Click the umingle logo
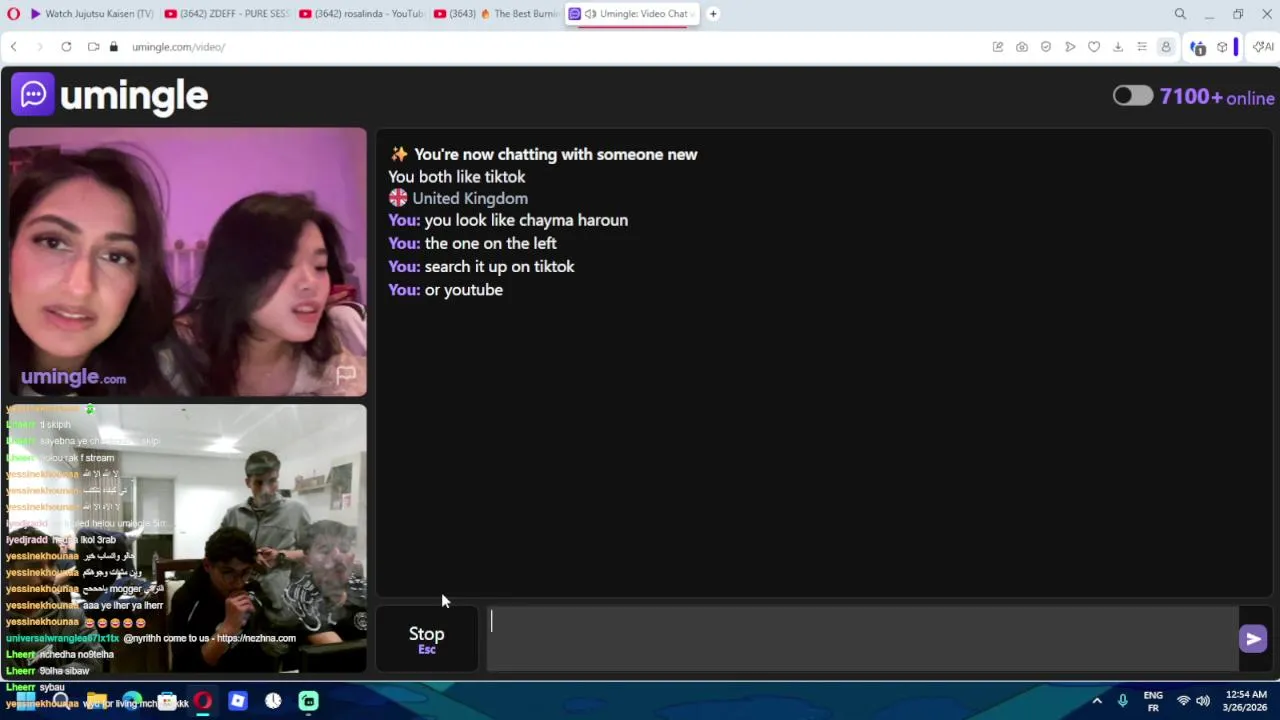Screen dimensions: 1280x720 point(110,95)
